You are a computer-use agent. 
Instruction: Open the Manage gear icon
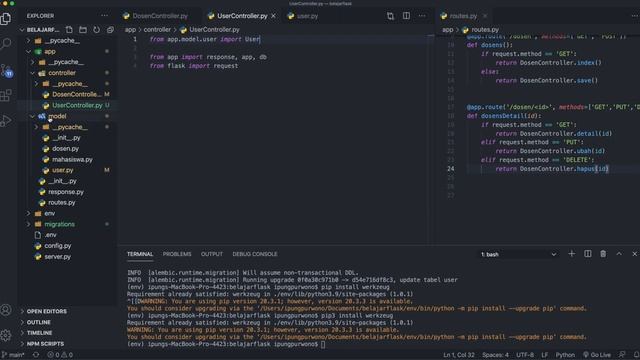click(6, 335)
